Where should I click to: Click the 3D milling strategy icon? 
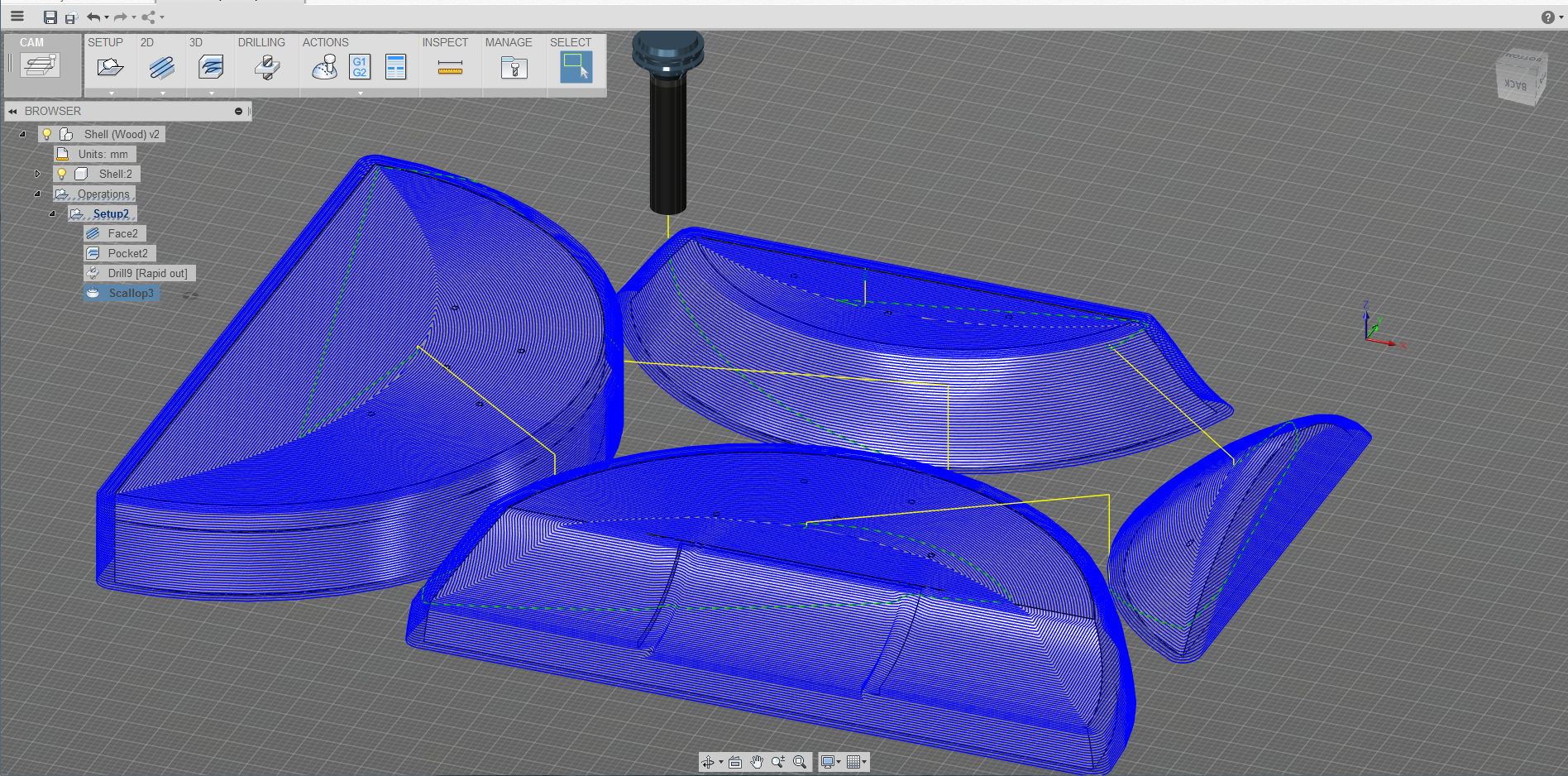point(211,67)
